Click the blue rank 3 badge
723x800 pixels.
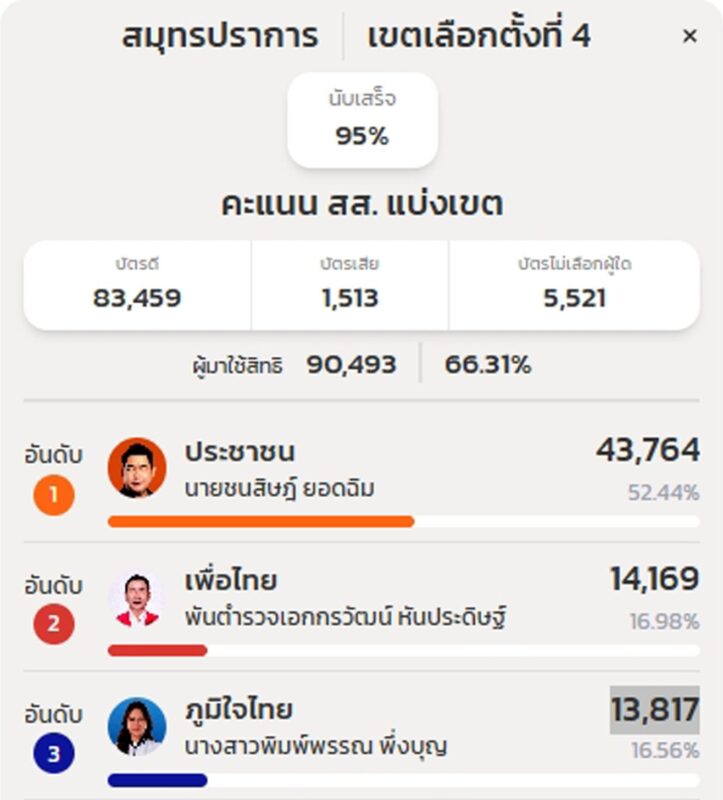[x=54, y=755]
